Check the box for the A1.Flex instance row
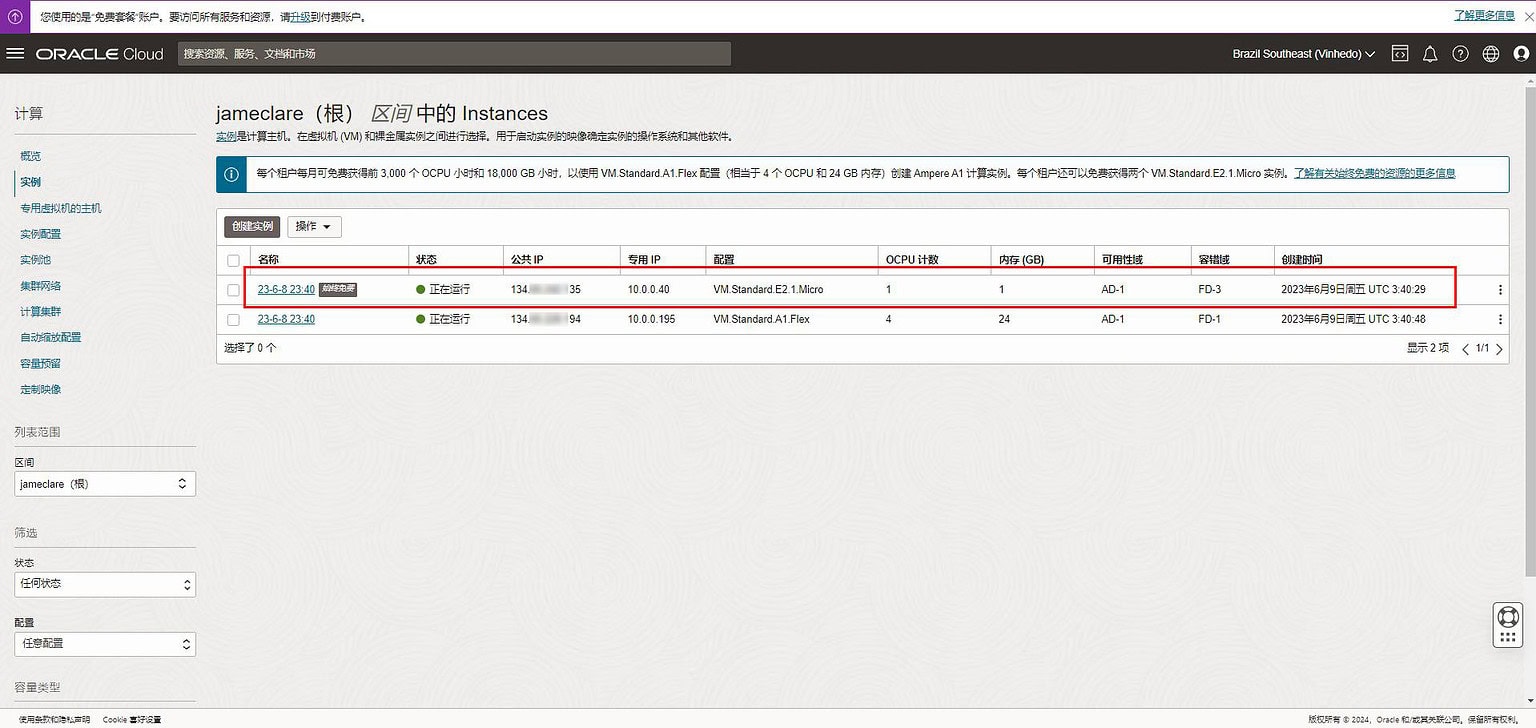The height and width of the screenshot is (728, 1536). click(x=233, y=319)
